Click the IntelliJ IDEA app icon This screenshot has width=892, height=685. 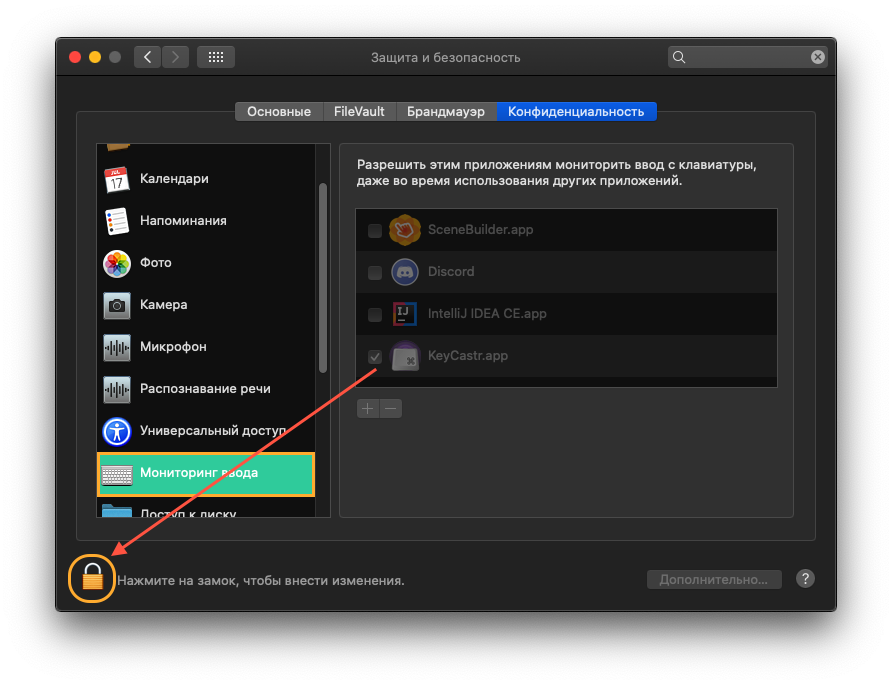point(404,313)
